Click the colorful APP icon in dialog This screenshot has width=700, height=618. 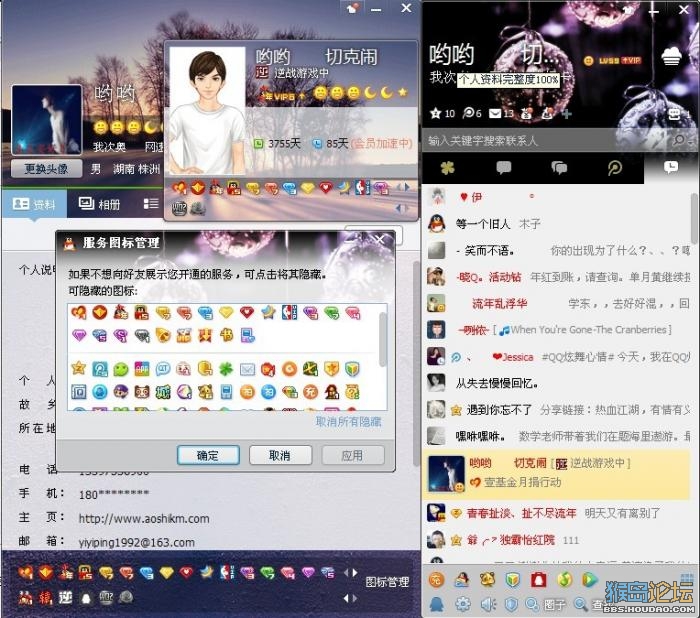click(142, 369)
